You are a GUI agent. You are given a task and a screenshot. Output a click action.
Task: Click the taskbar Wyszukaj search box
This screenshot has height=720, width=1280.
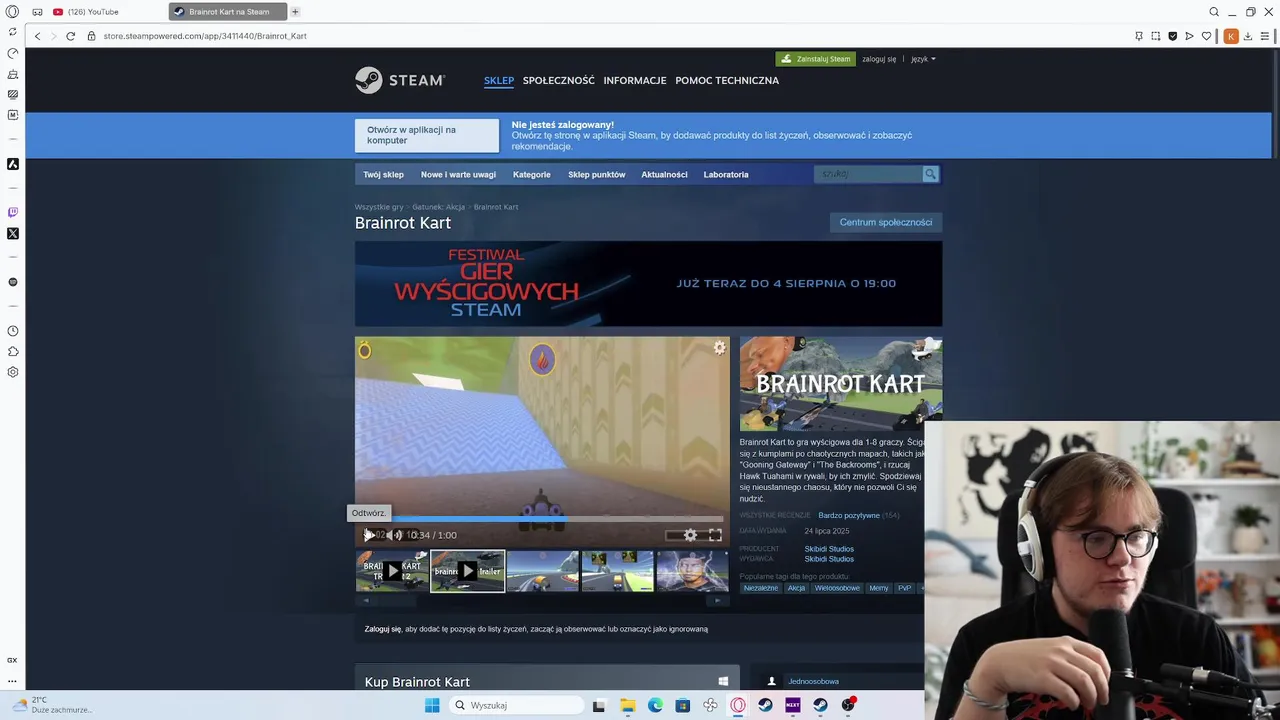point(514,705)
